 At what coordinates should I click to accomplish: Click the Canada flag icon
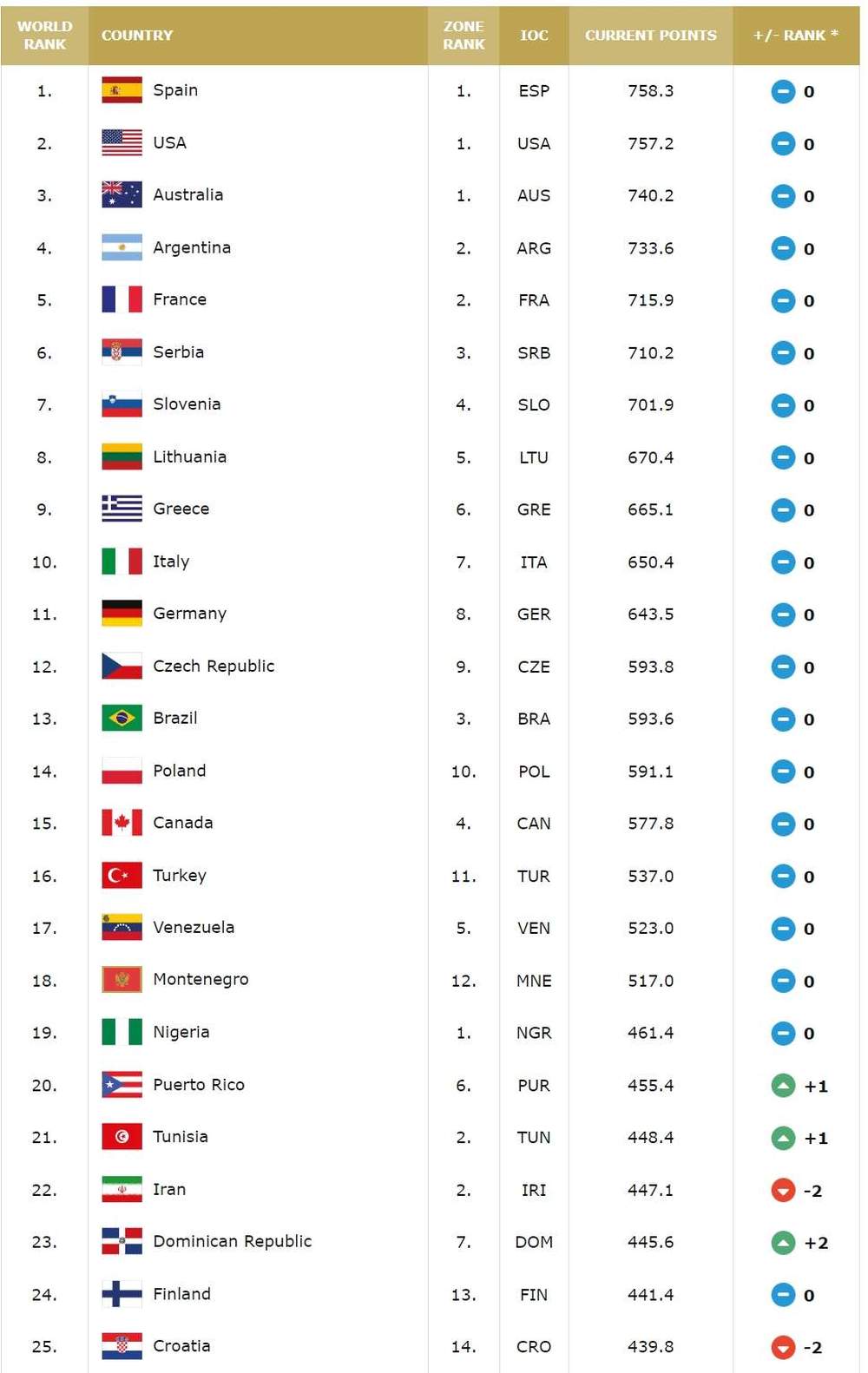122,823
